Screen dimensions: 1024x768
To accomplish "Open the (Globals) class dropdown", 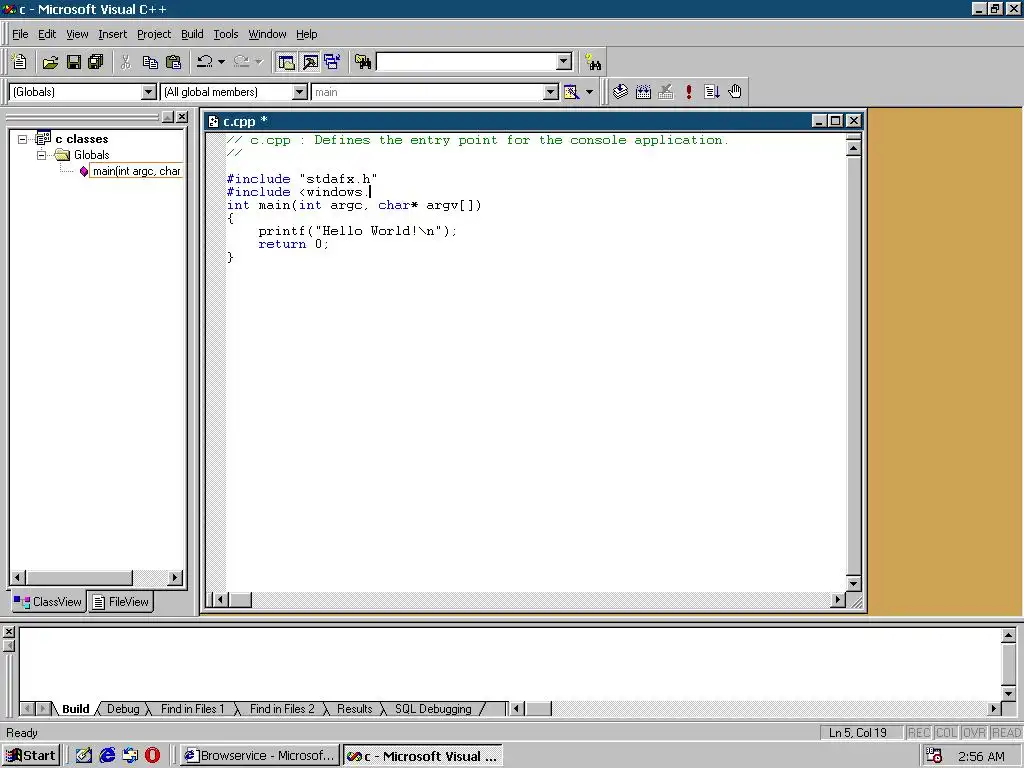I will 149,92.
